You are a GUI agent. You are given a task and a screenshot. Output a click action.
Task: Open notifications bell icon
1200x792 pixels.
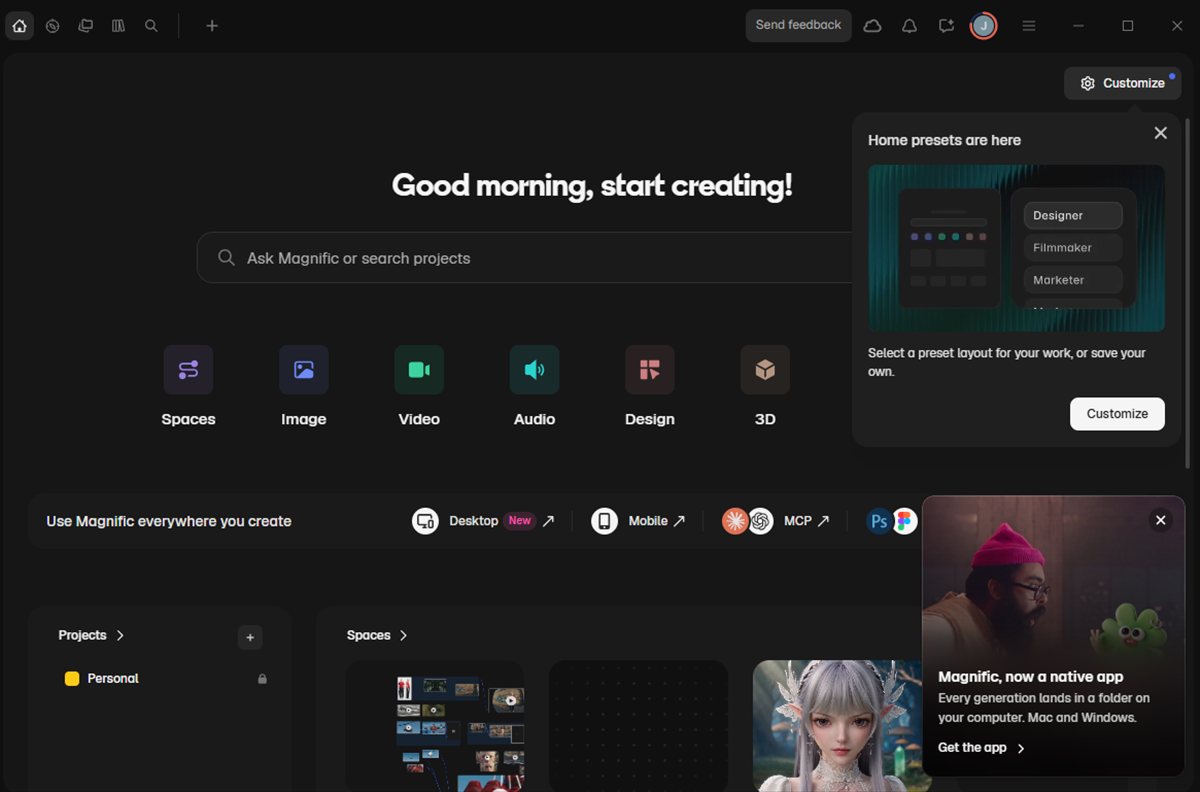909,26
